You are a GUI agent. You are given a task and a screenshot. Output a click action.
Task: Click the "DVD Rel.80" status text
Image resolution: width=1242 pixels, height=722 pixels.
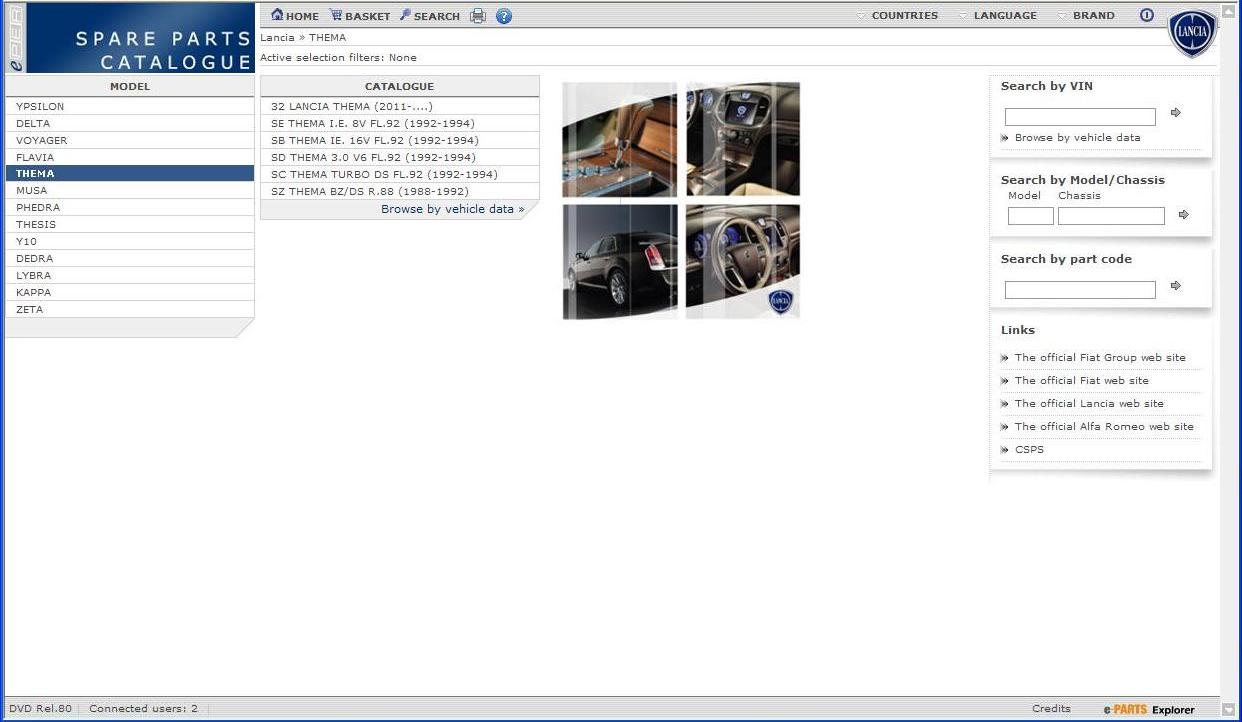coord(40,708)
